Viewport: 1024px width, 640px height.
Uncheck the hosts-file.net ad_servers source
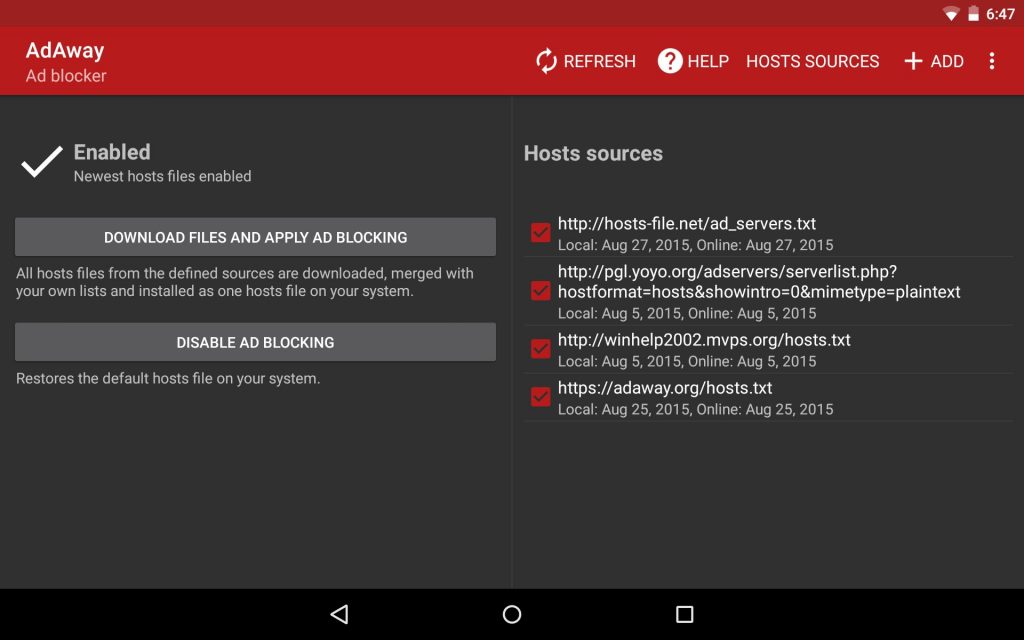(541, 233)
